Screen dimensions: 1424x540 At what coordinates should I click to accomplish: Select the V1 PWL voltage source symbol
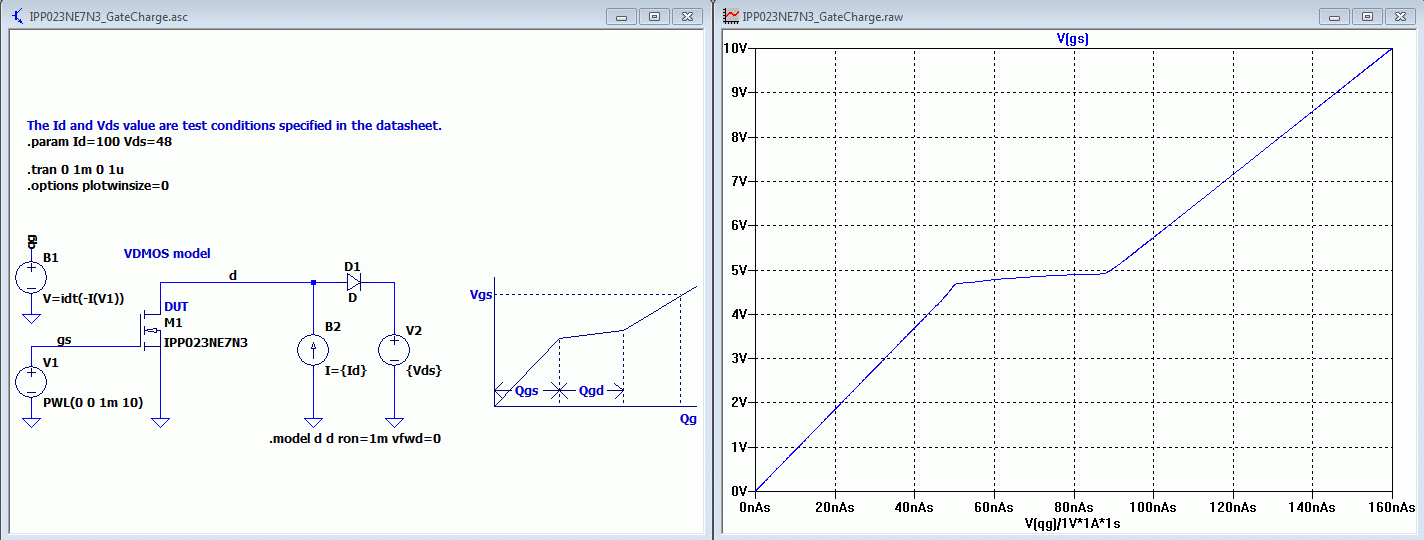tap(31, 381)
